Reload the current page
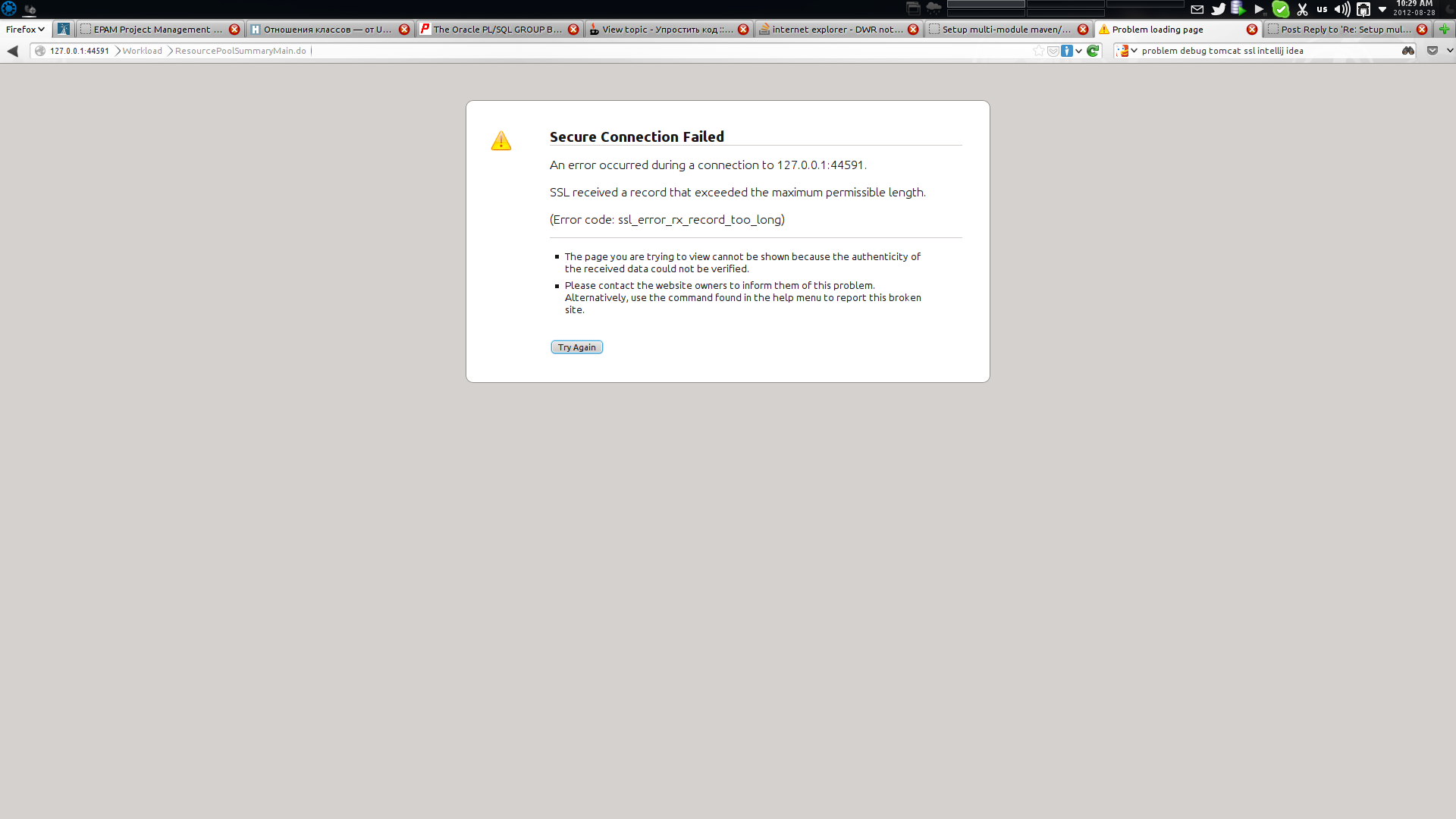This screenshot has width=1456, height=819. (1094, 51)
